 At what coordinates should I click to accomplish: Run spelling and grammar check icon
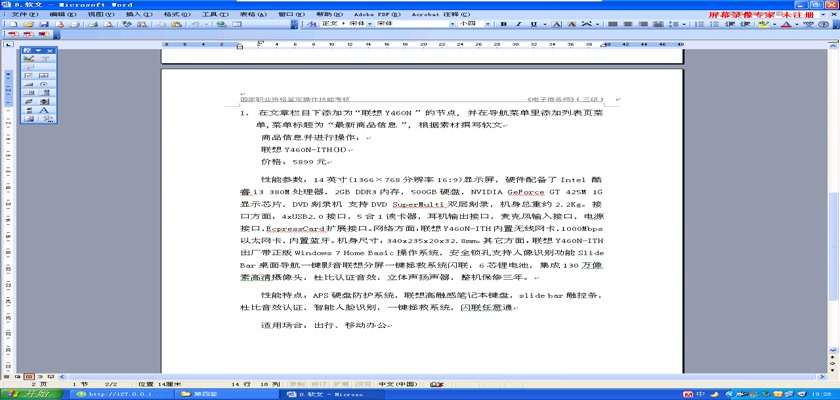pyautogui.click(x=127, y=24)
